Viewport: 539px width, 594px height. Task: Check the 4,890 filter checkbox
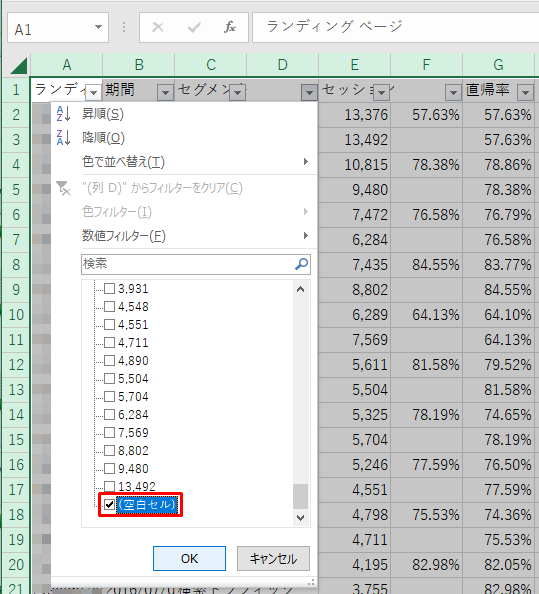(x=109, y=361)
